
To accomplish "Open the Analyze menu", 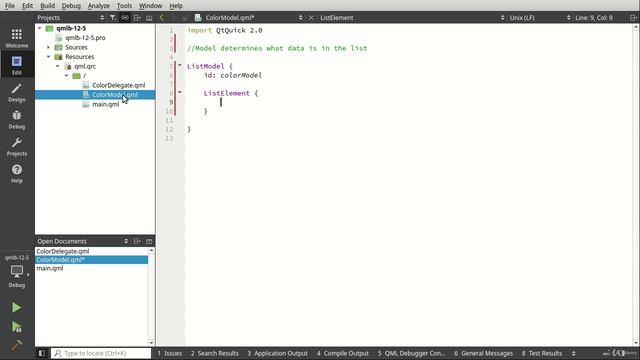I will [x=99, y=6].
